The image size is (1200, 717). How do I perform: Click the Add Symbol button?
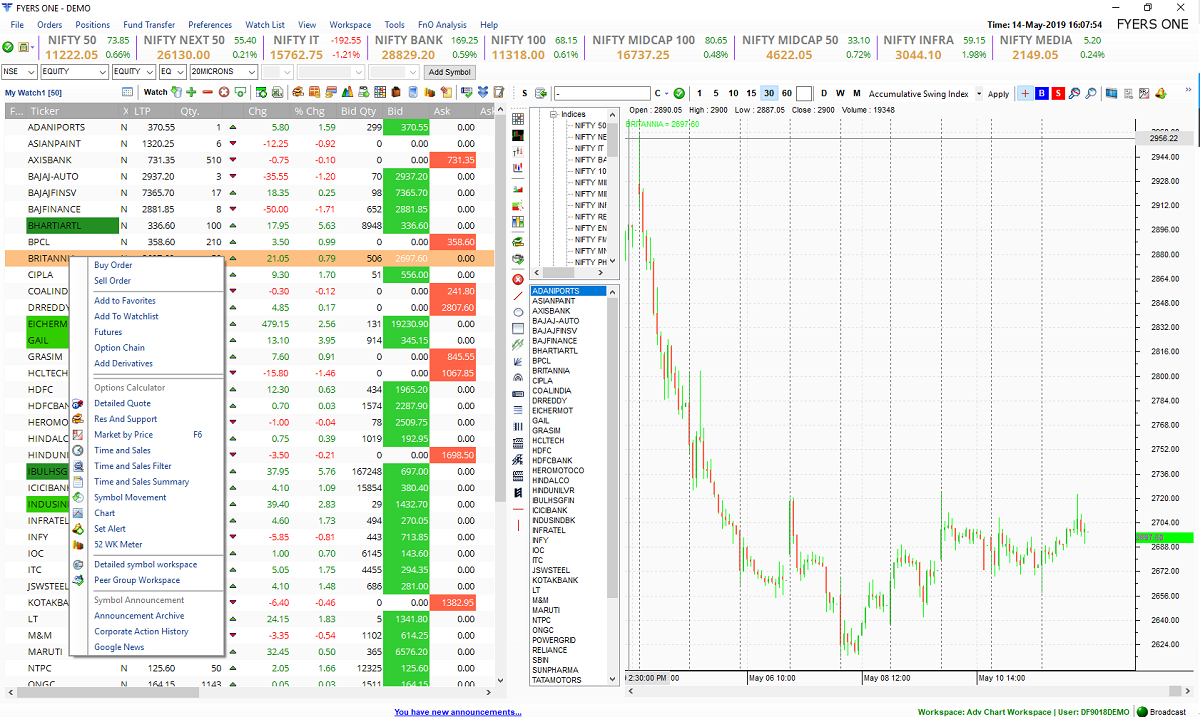pyautogui.click(x=449, y=72)
